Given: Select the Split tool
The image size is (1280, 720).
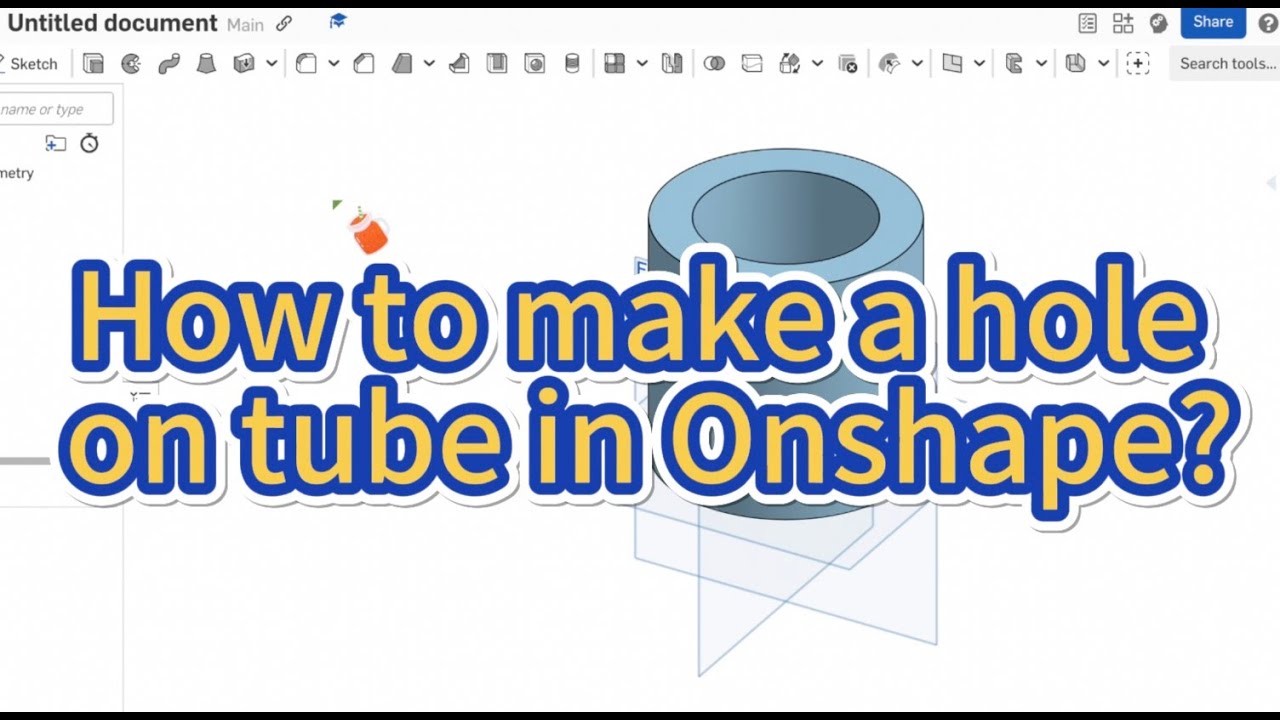Looking at the screenshot, I should tap(752, 64).
